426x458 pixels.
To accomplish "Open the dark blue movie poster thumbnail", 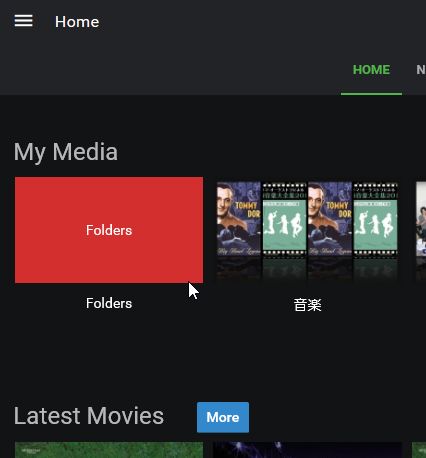I will 307,450.
